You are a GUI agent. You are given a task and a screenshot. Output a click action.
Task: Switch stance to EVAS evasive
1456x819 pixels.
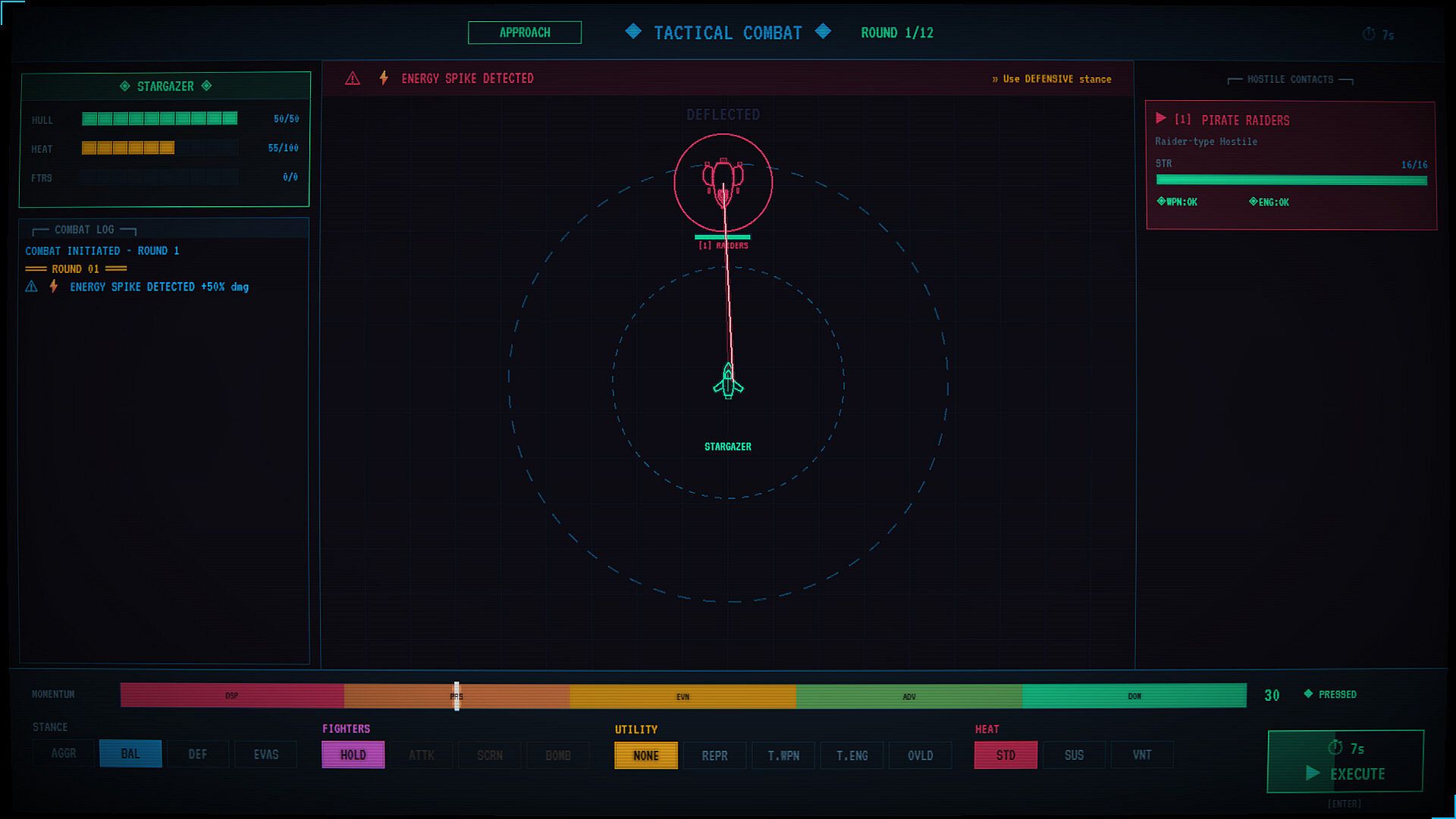[x=265, y=755]
